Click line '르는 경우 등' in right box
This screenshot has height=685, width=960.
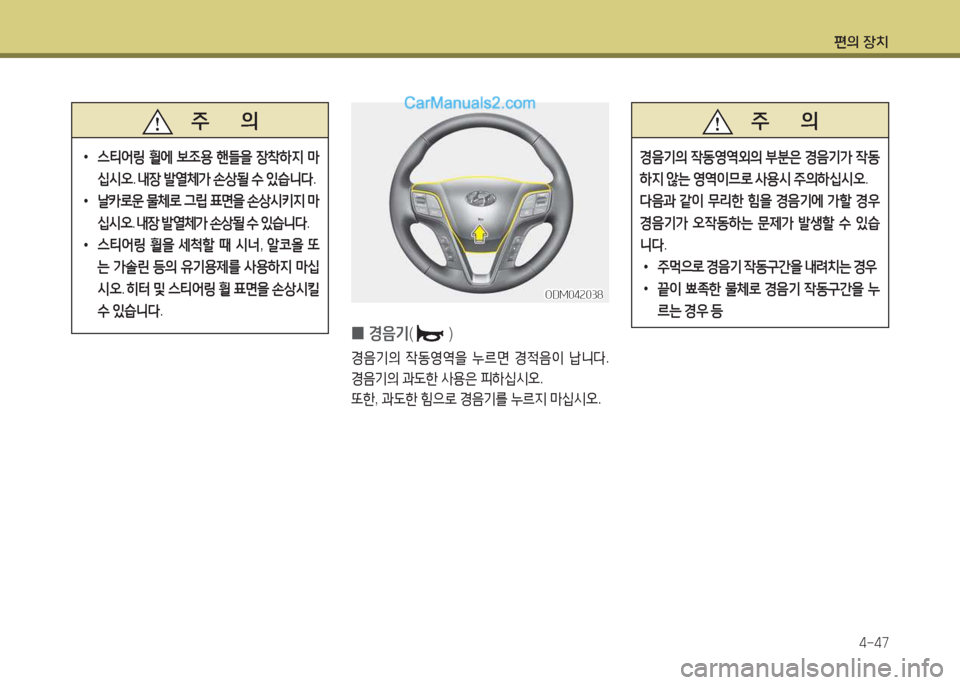(690, 311)
